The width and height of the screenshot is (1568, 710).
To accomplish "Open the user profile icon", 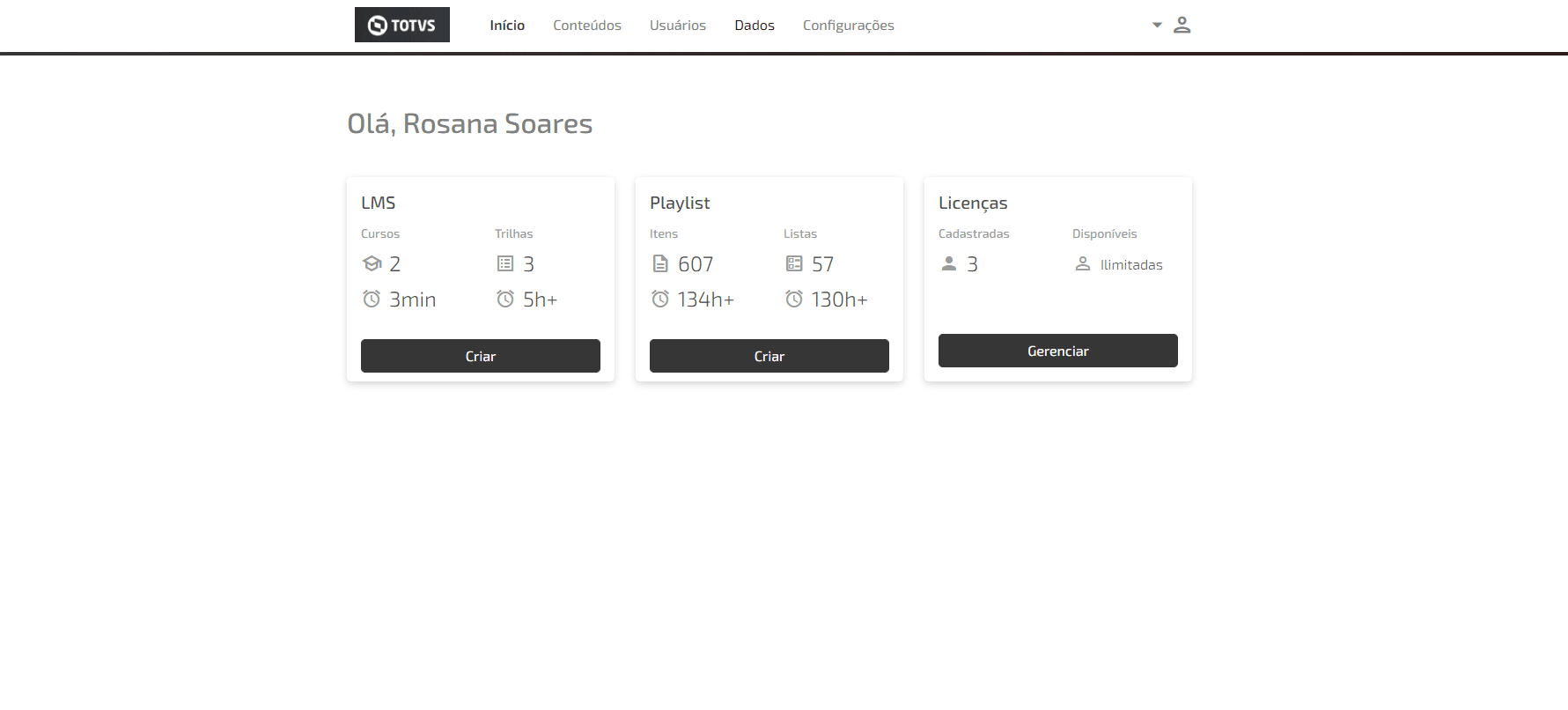I will [1182, 25].
